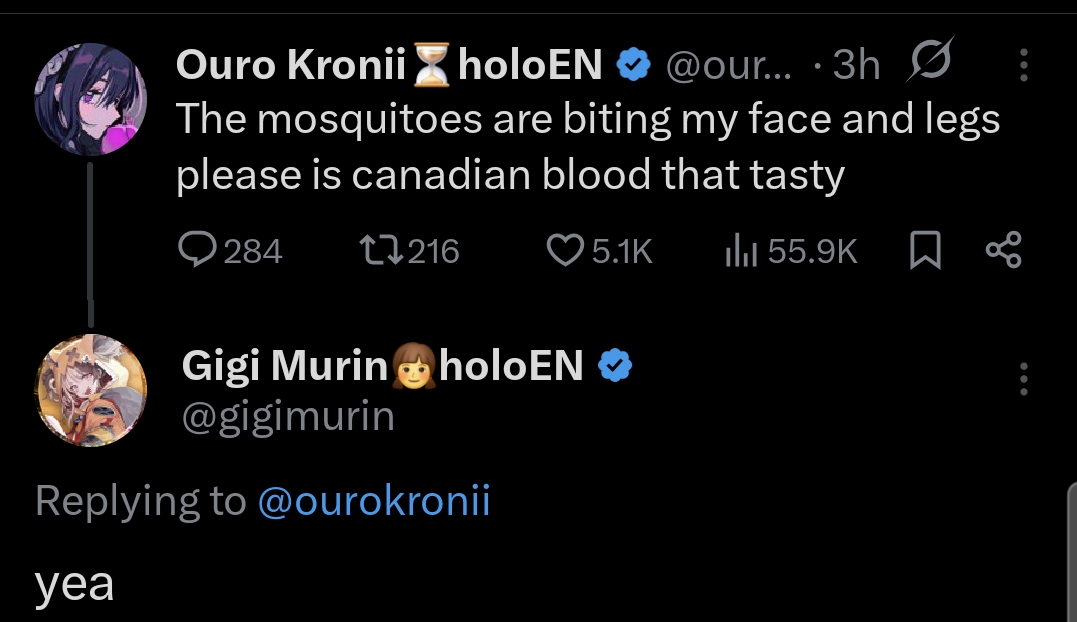The width and height of the screenshot is (1077, 622).
Task: Open more options for Ouro Kronii's tweet
Action: tap(1023, 66)
